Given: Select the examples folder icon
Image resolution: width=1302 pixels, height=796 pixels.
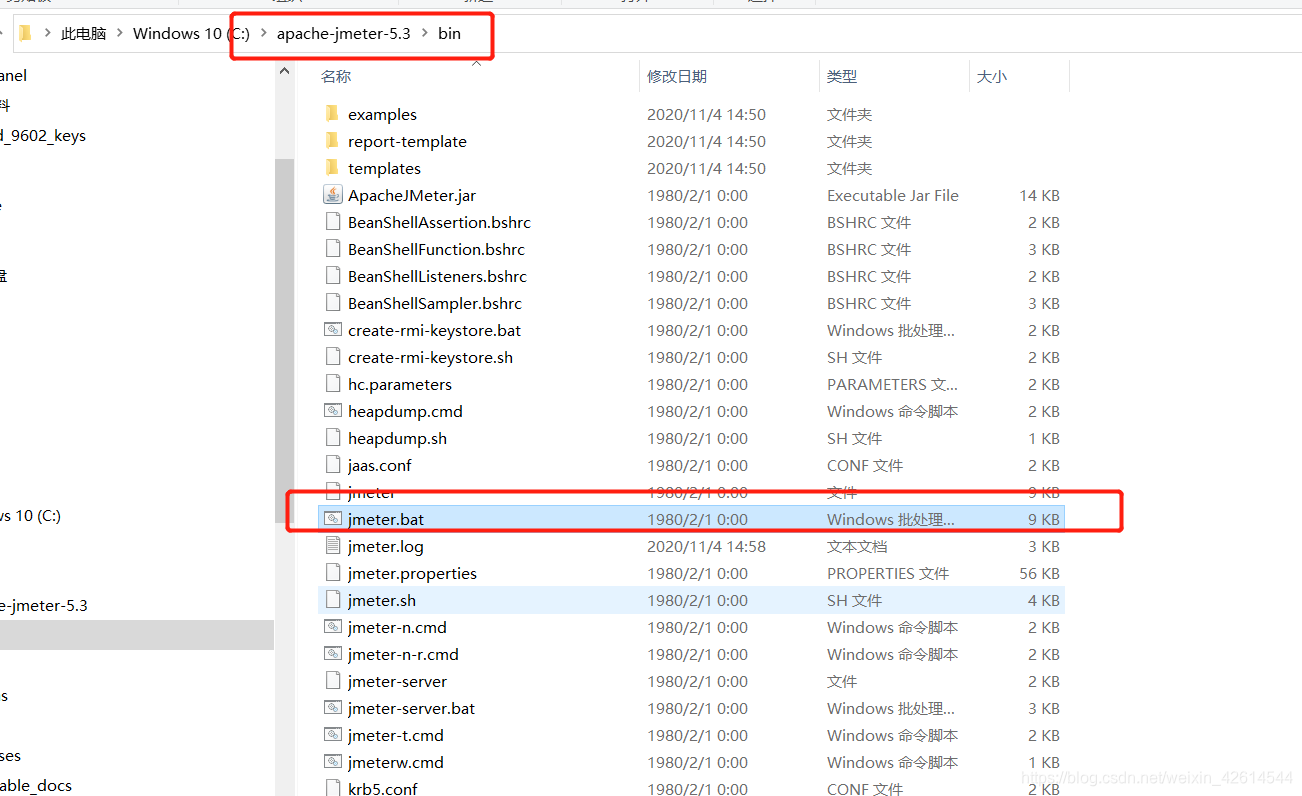Looking at the screenshot, I should (332, 114).
